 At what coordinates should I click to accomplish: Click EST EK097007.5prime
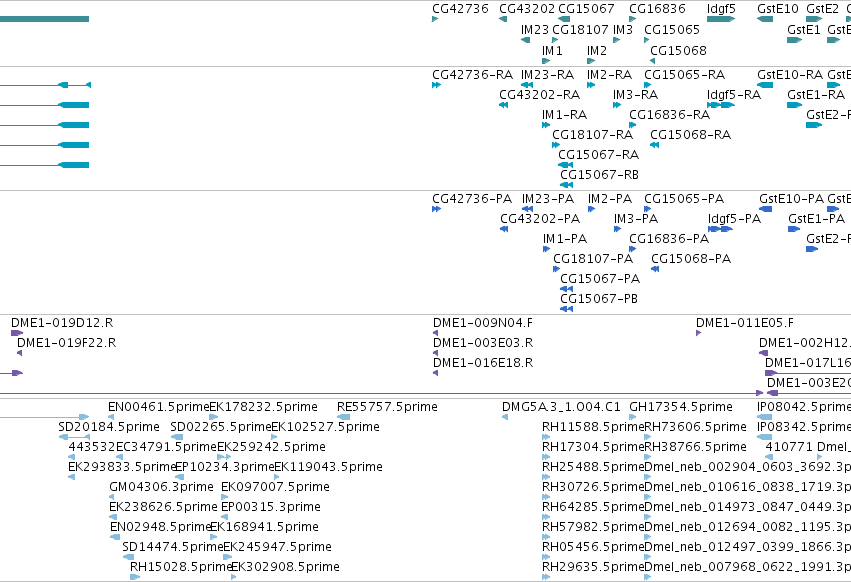(275, 488)
